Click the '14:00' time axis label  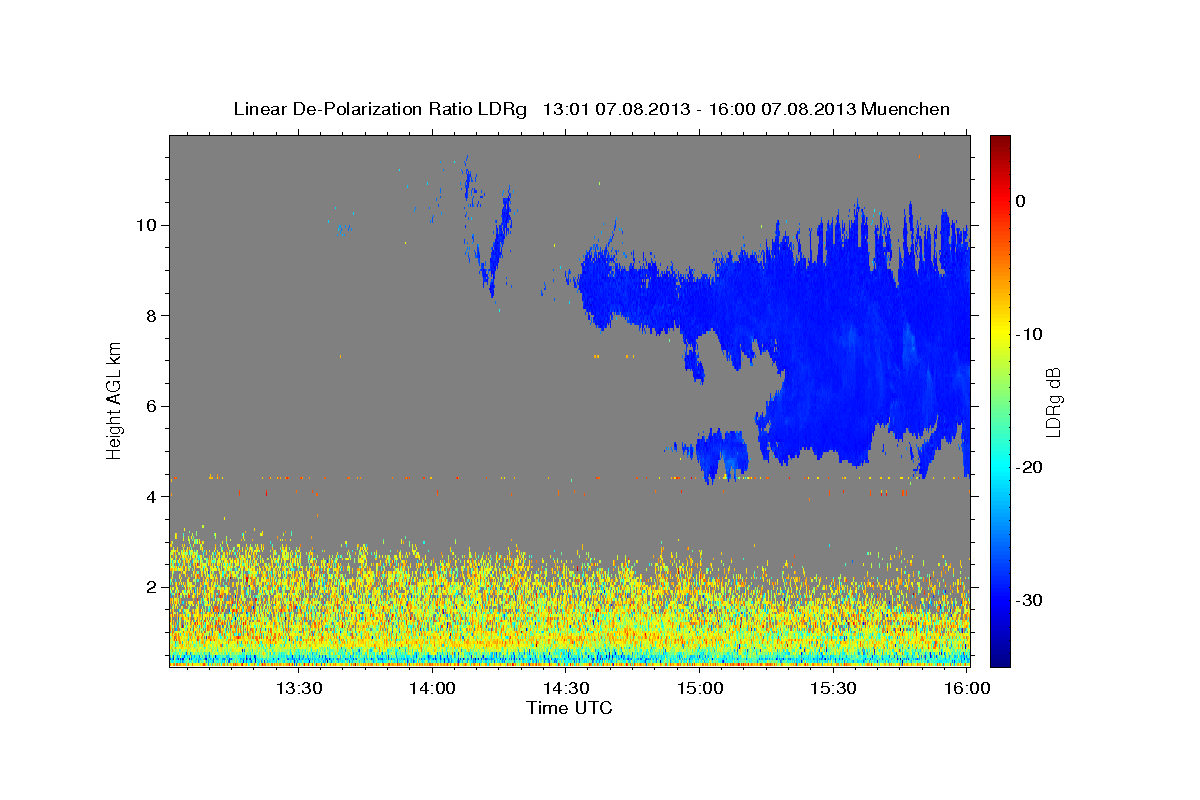(x=432, y=688)
